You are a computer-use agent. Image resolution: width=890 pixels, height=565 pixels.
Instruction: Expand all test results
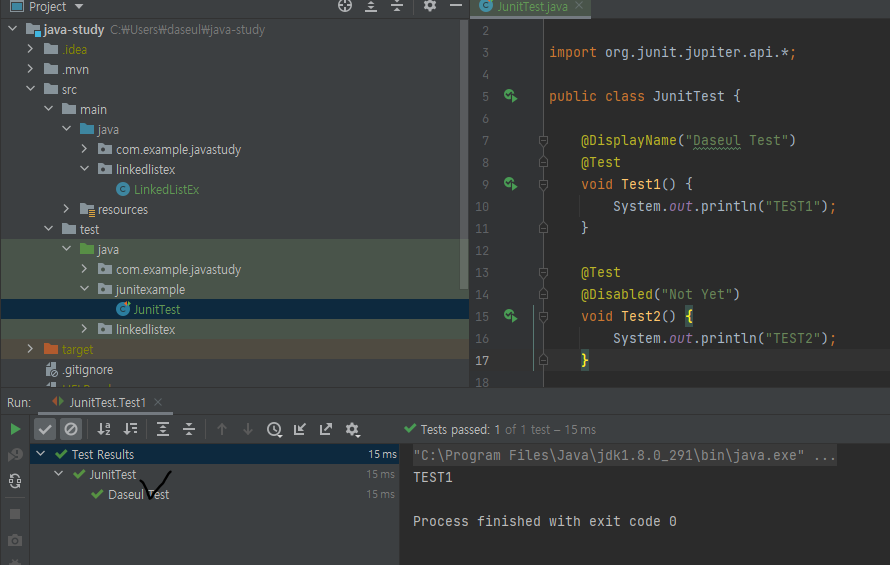point(163,429)
